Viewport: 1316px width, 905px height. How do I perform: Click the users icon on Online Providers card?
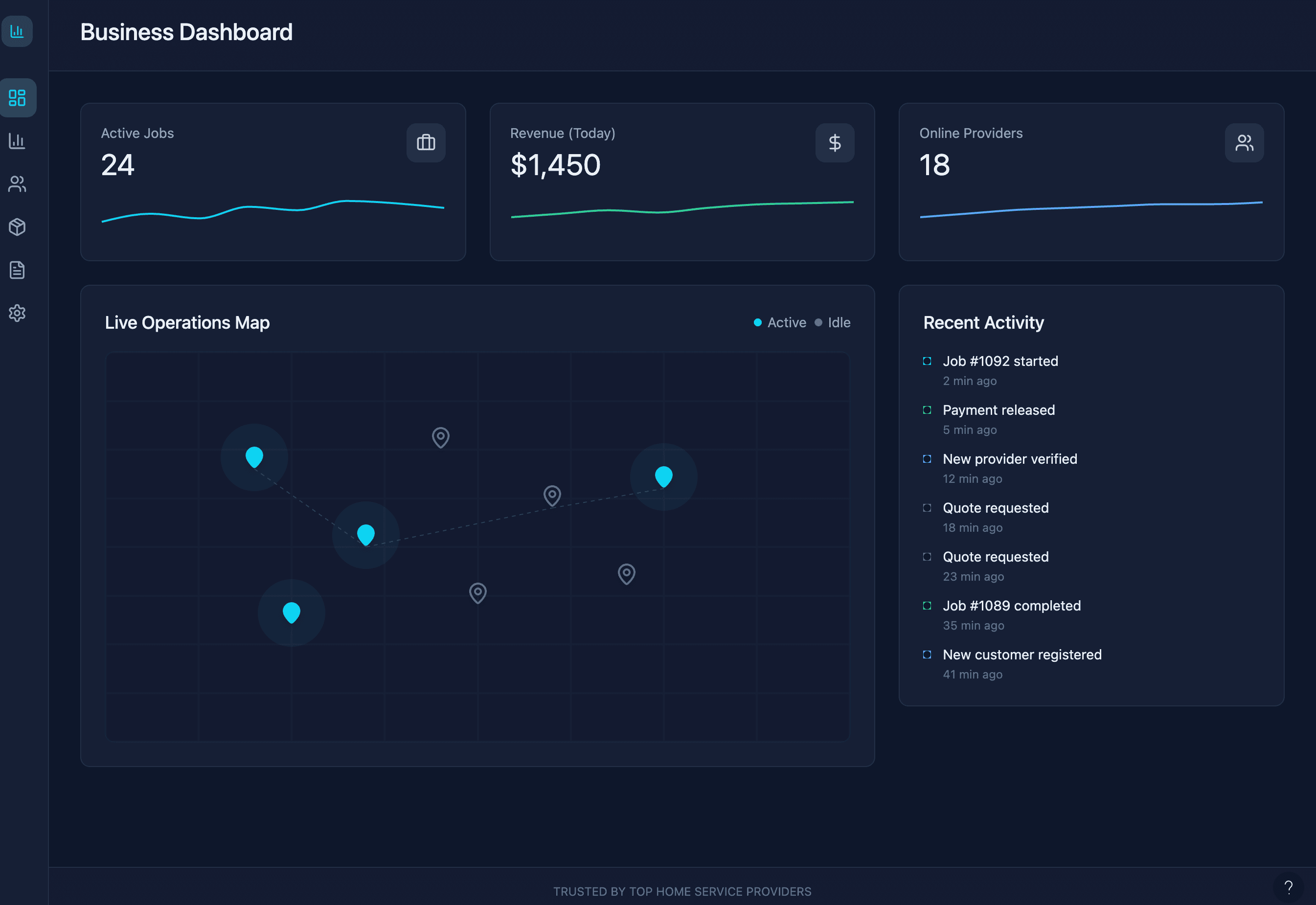click(1244, 142)
